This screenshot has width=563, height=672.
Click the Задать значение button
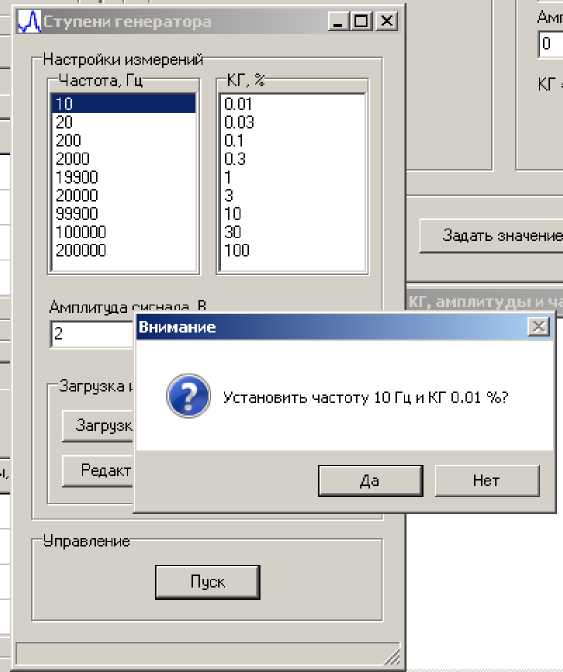[x=491, y=235]
